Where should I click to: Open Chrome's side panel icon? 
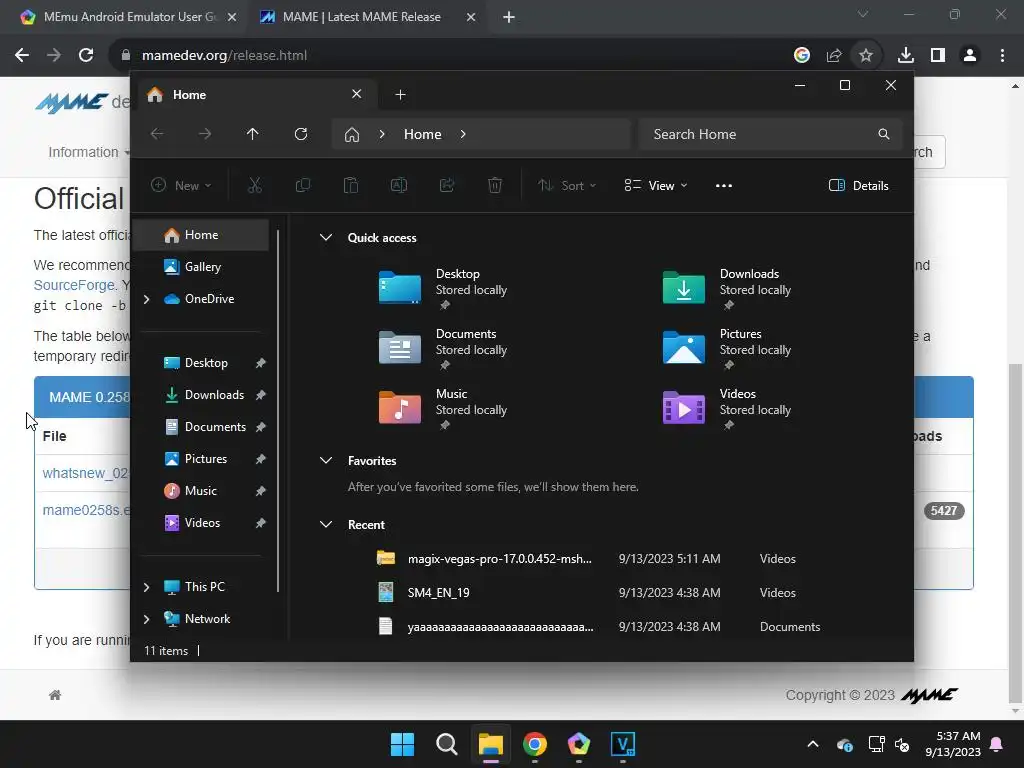coord(938,56)
